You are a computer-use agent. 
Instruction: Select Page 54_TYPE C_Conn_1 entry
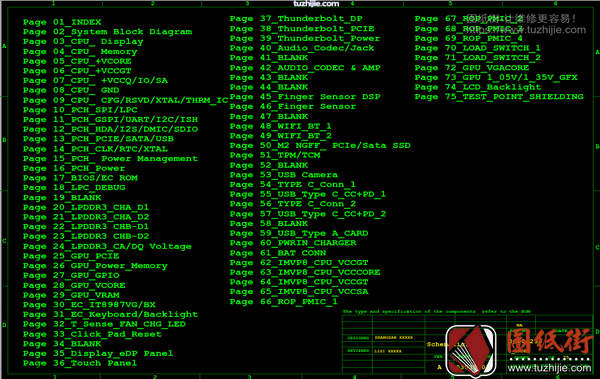click(x=293, y=185)
